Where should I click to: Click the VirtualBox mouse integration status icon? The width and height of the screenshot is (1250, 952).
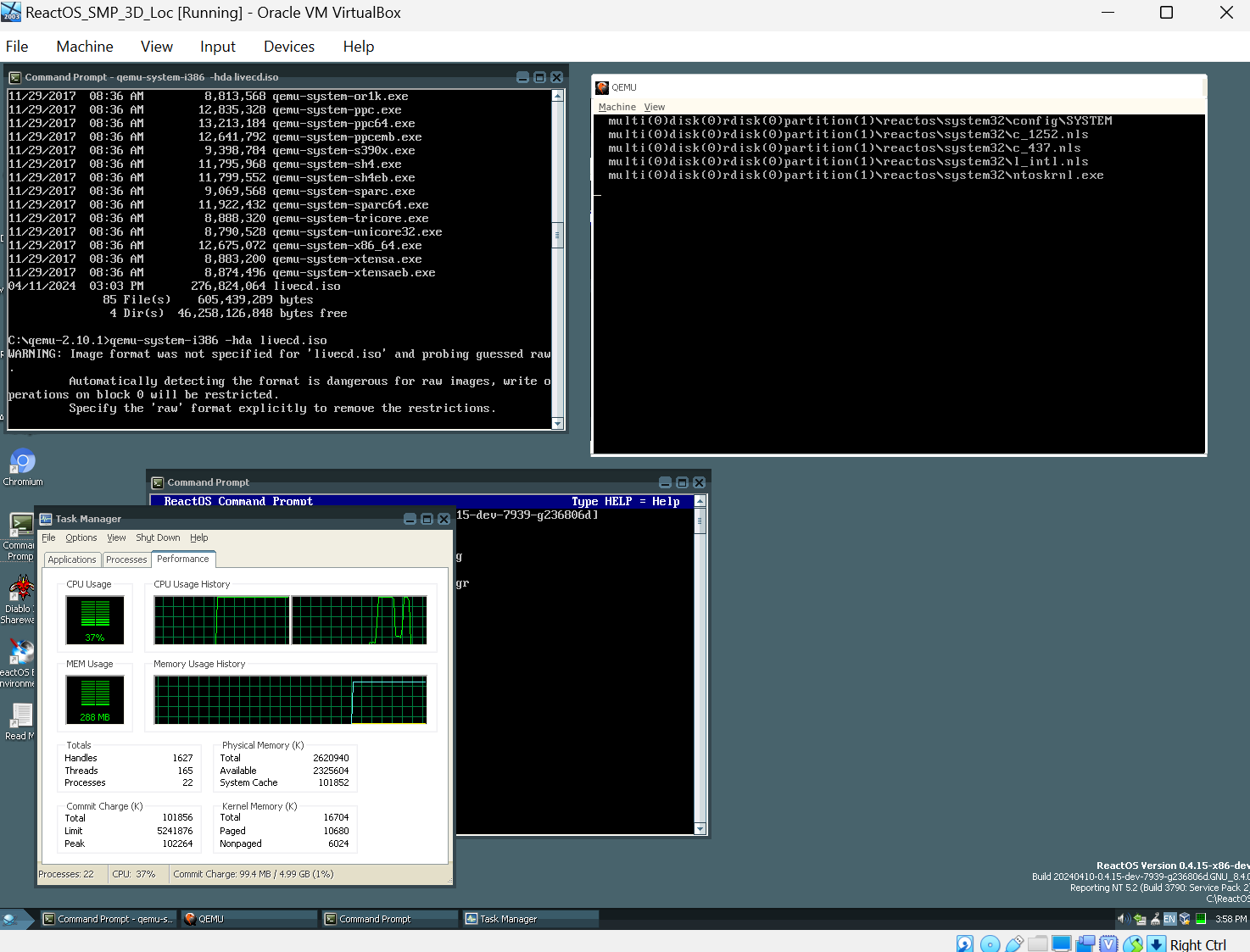pyautogui.click(x=1132, y=944)
